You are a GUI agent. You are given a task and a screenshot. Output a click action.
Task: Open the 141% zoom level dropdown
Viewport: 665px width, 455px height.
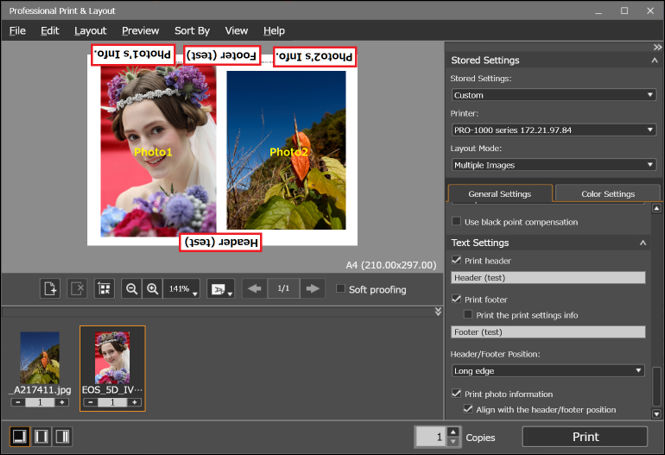[x=182, y=289]
